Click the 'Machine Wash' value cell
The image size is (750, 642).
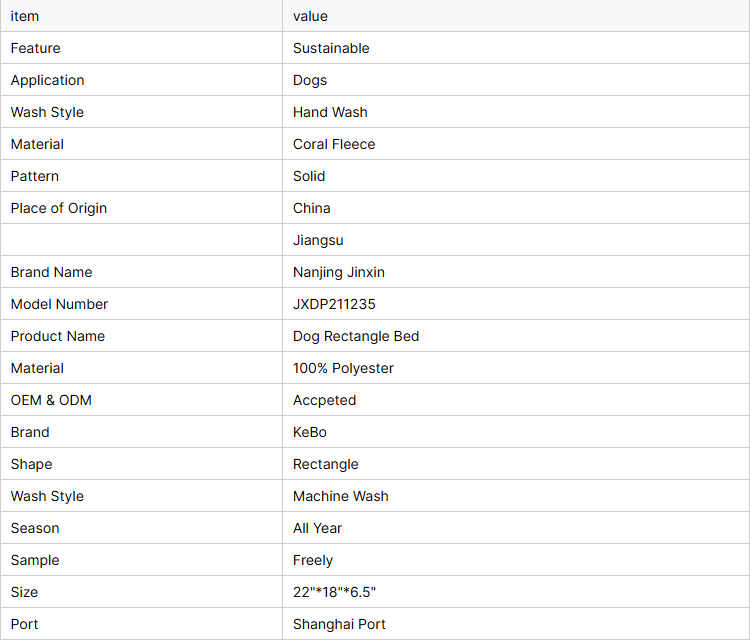(516, 496)
